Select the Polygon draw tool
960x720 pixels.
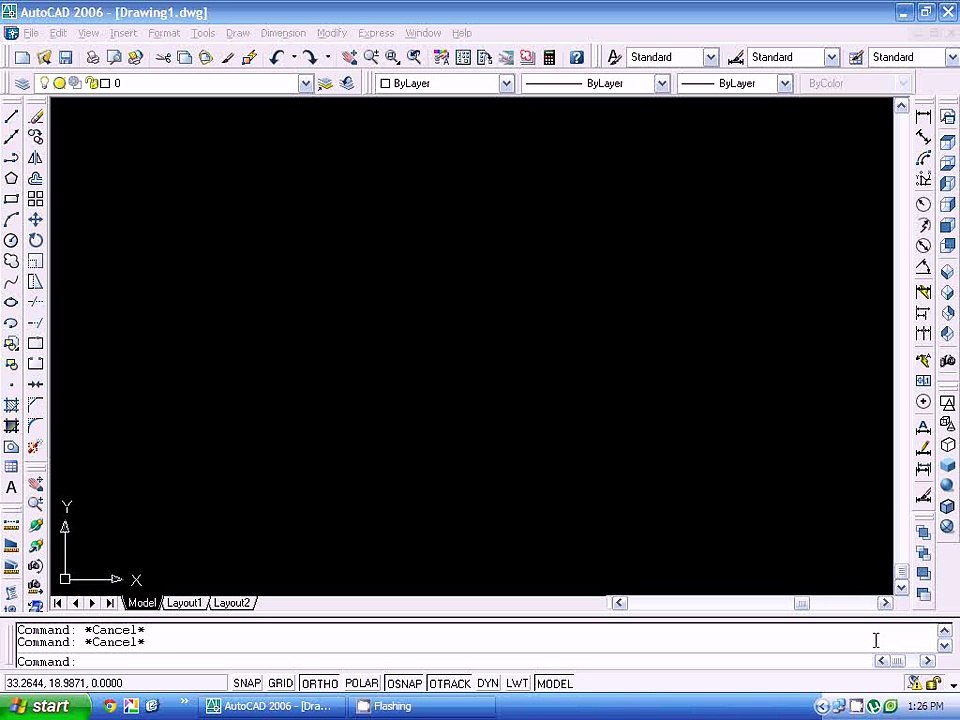11,178
